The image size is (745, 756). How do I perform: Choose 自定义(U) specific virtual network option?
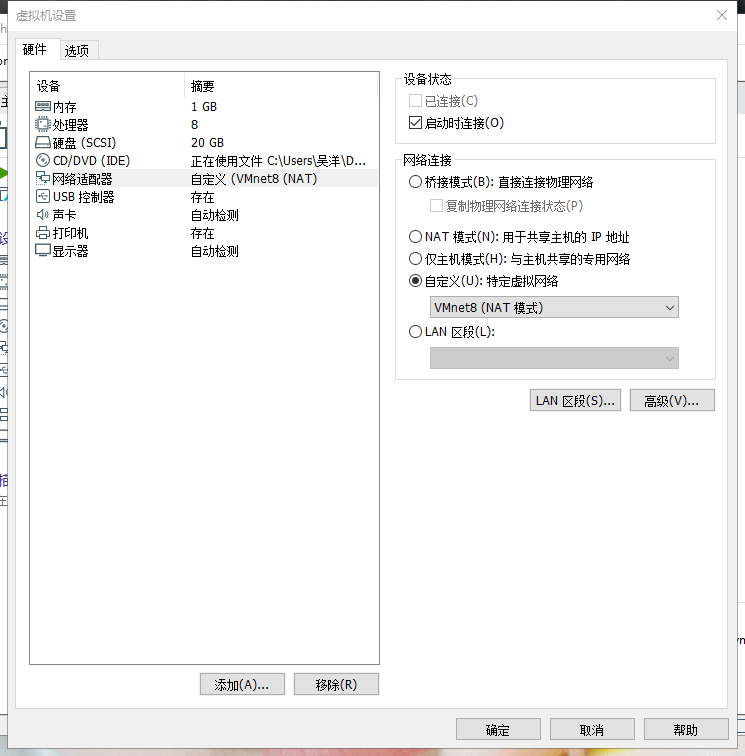pyautogui.click(x=415, y=281)
